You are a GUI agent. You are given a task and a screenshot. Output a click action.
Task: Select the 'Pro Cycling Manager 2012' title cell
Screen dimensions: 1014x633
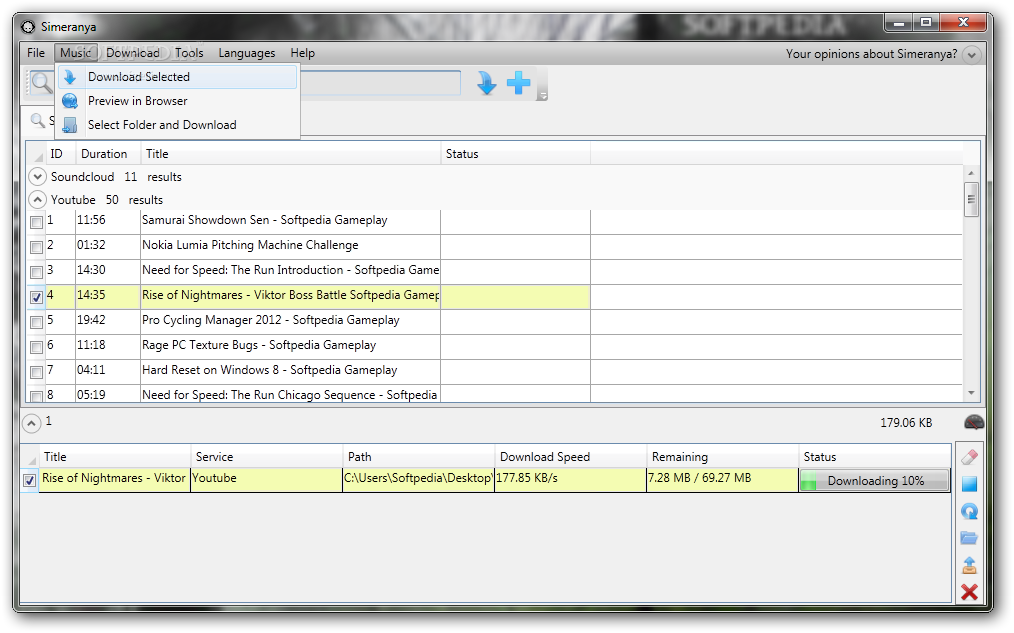point(290,320)
